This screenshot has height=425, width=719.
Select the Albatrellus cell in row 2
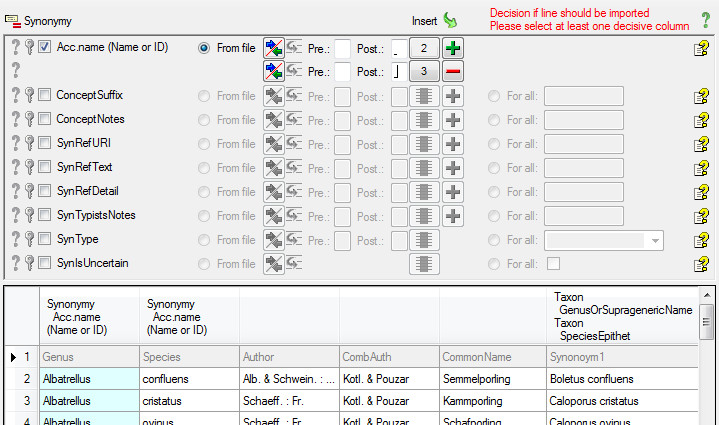point(89,380)
